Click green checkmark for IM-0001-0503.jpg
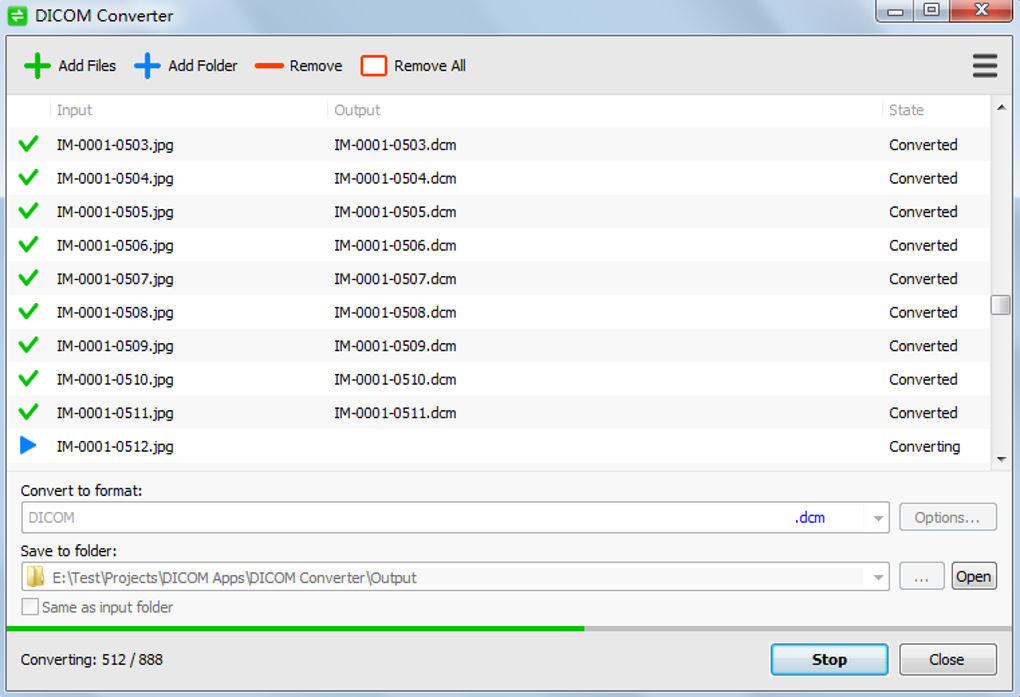The width and height of the screenshot is (1020, 697). (28, 144)
